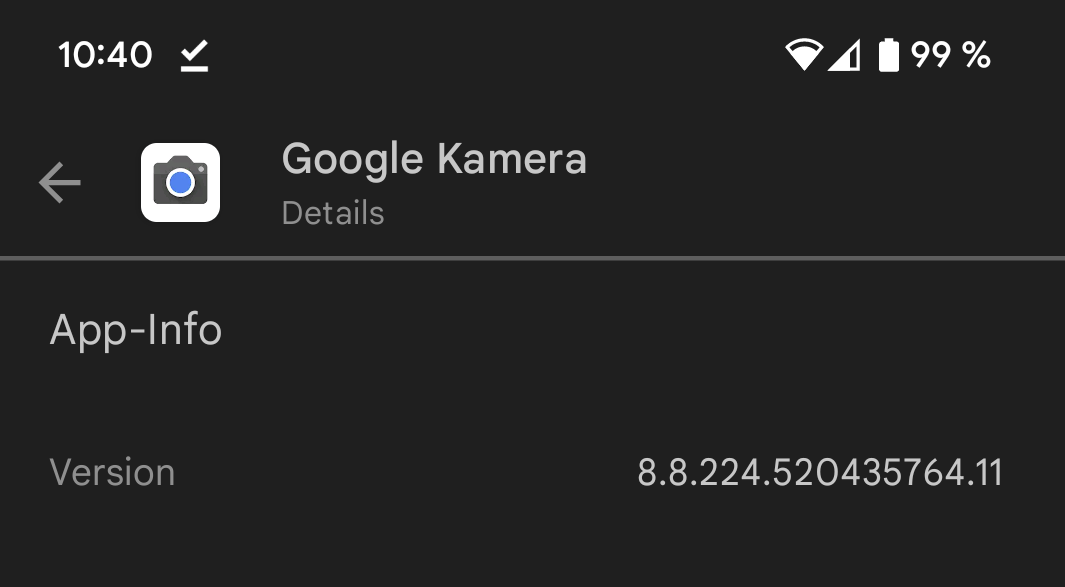This screenshot has width=1065, height=587.
Task: Tap the back arrow
Action: pos(59,183)
